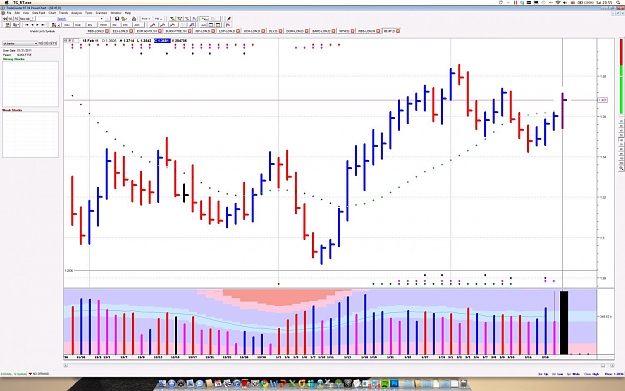The height and width of the screenshot is (391, 625).
Task: Switch to the EUR MAJOR chart tab
Action: (147, 31)
